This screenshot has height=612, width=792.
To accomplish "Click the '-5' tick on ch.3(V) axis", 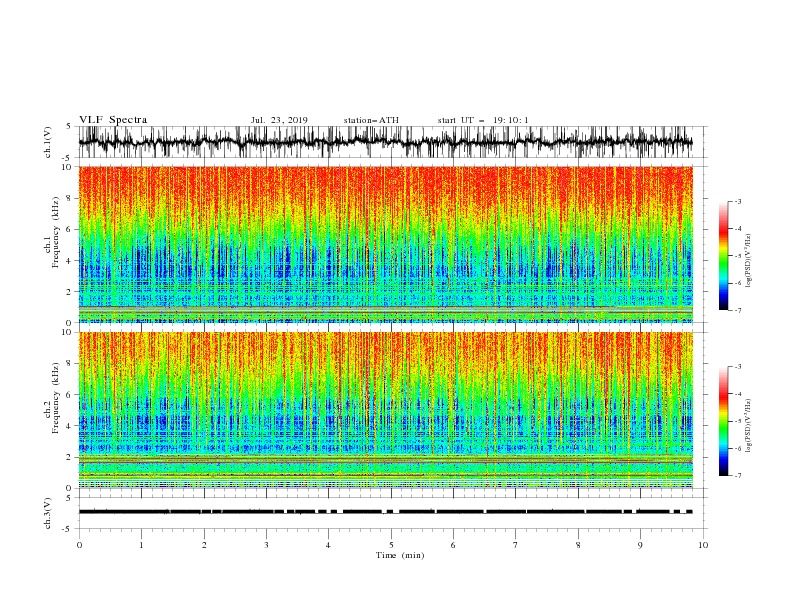I will [x=68, y=529].
